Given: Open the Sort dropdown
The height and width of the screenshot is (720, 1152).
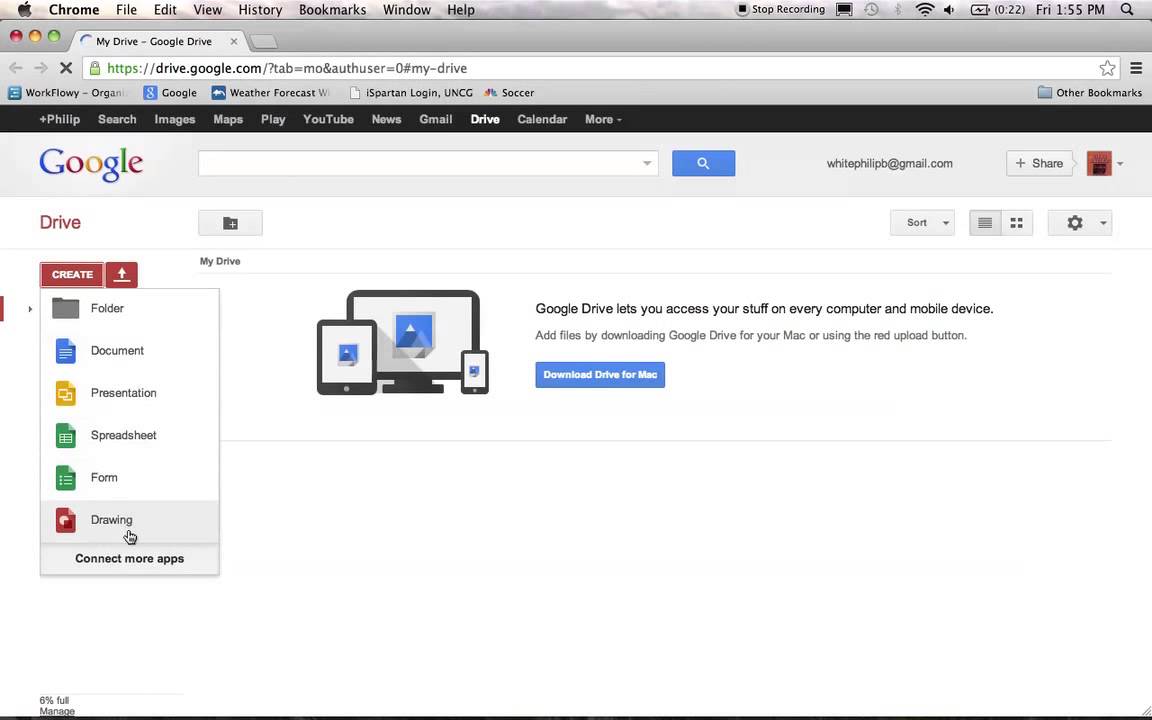Looking at the screenshot, I should pos(922,223).
